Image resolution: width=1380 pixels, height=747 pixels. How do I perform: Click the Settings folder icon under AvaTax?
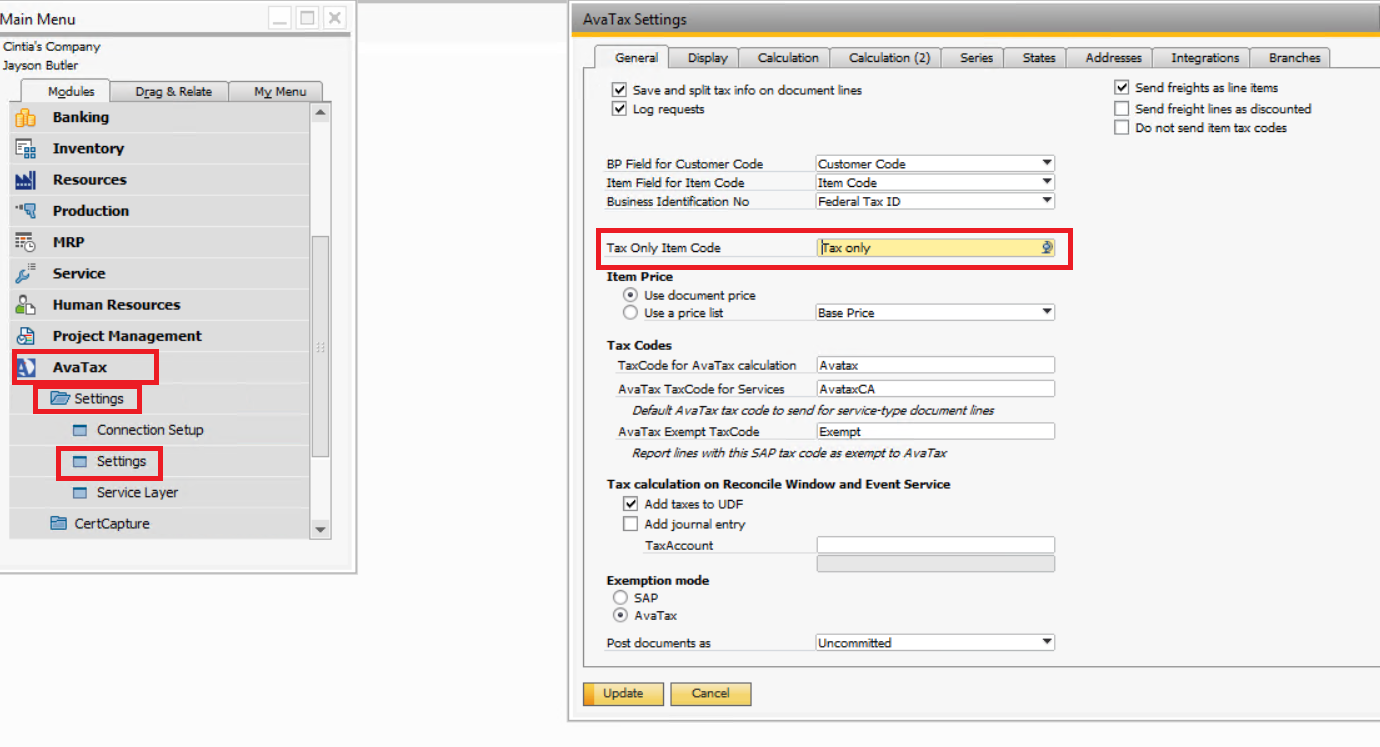tap(59, 399)
